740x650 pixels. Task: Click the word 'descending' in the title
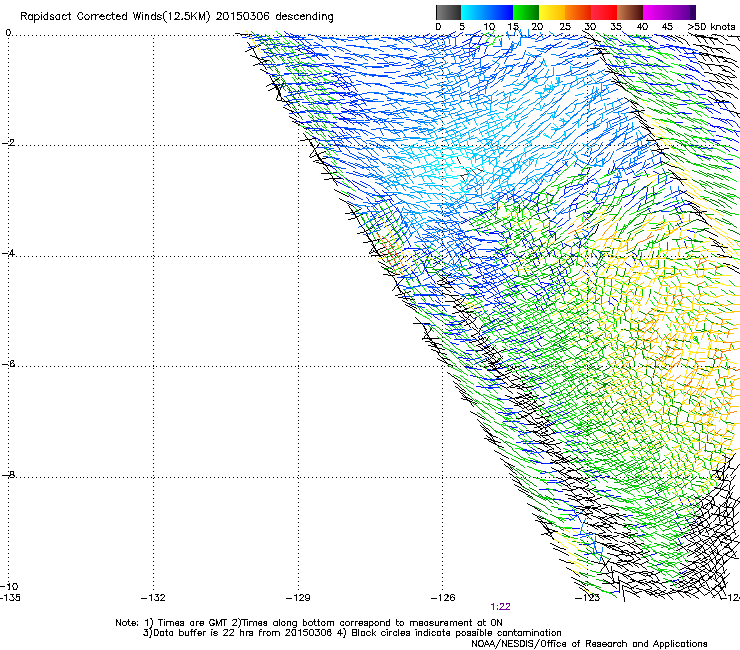click(304, 17)
